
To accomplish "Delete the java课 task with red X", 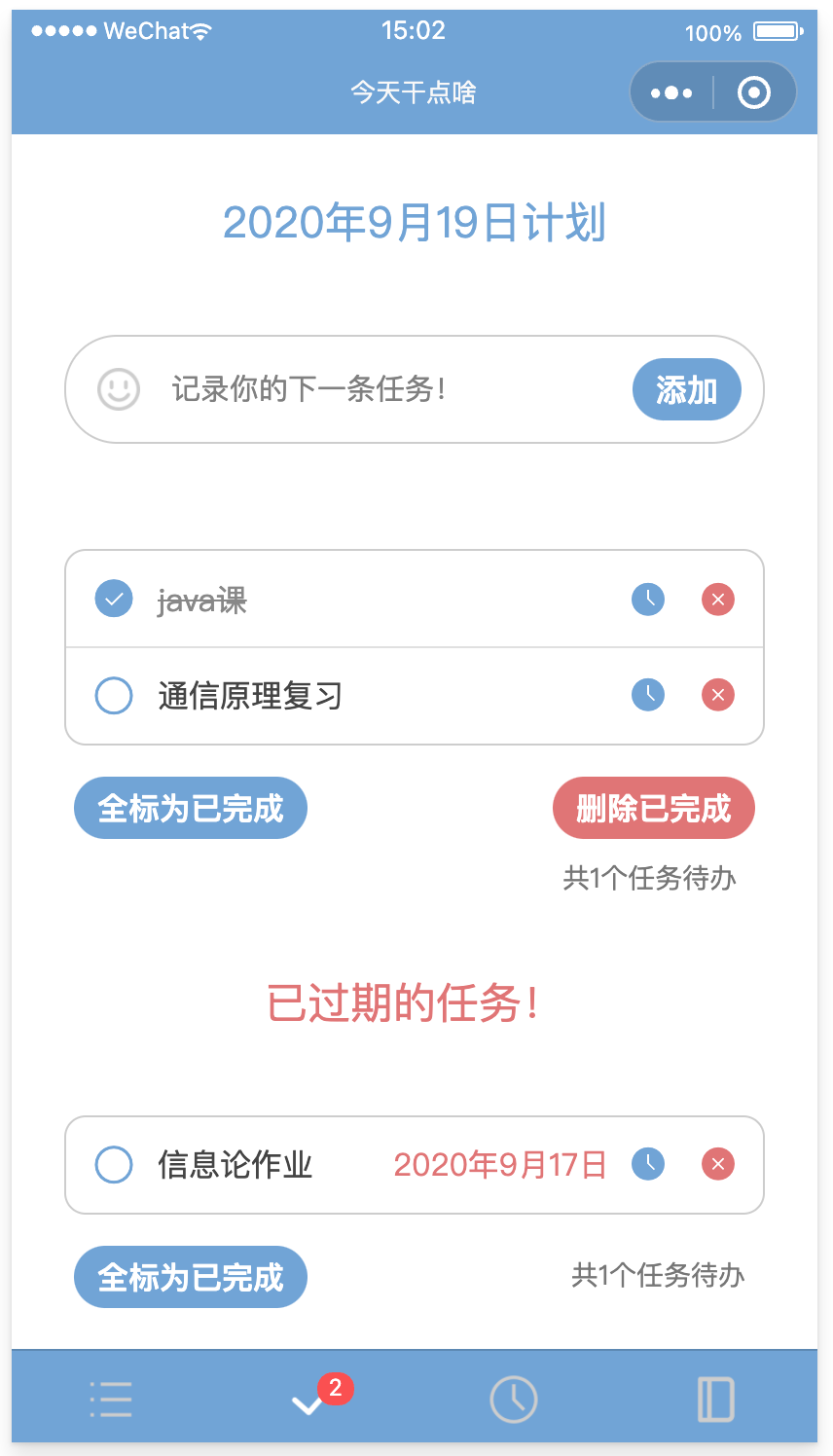I will click(718, 600).
